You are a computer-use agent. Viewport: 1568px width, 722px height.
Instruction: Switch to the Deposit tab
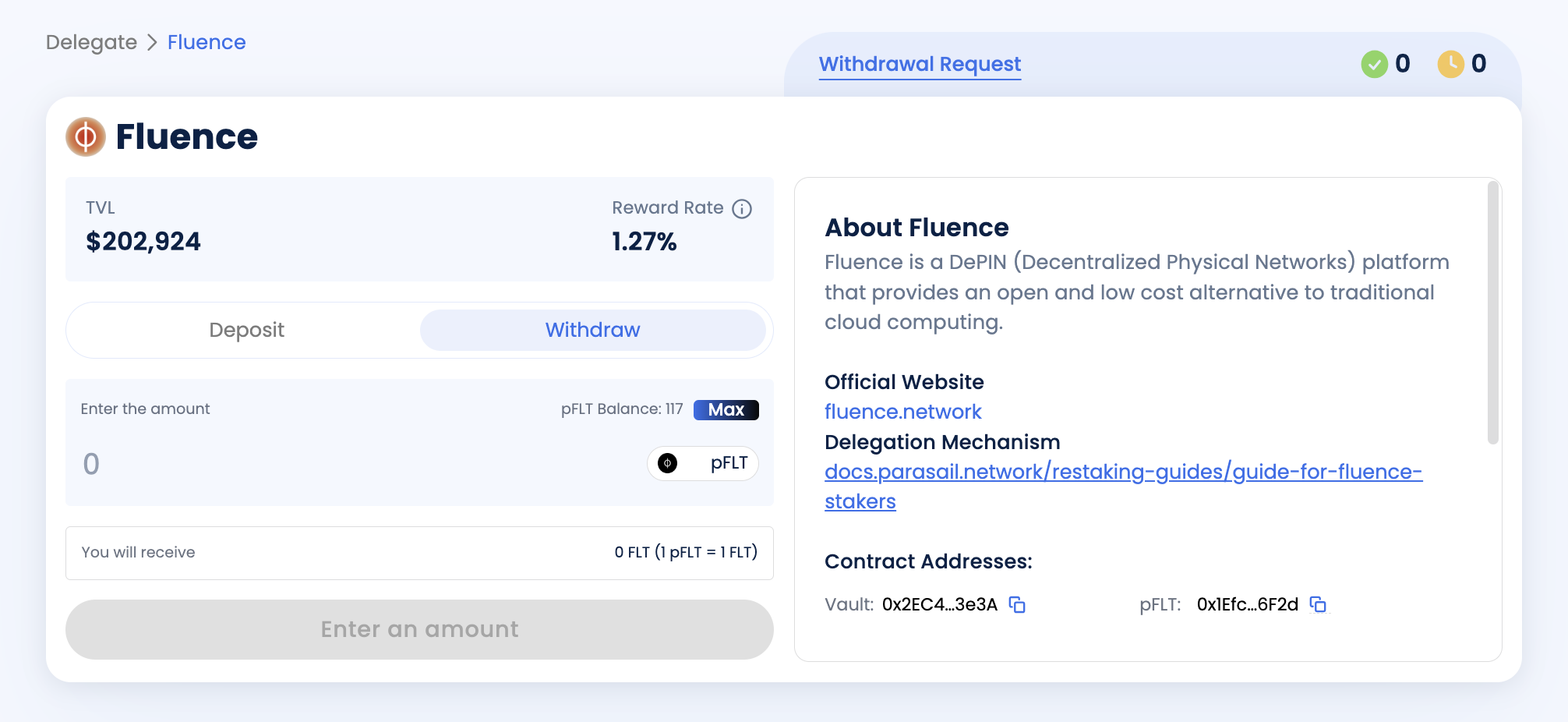pyautogui.click(x=246, y=330)
